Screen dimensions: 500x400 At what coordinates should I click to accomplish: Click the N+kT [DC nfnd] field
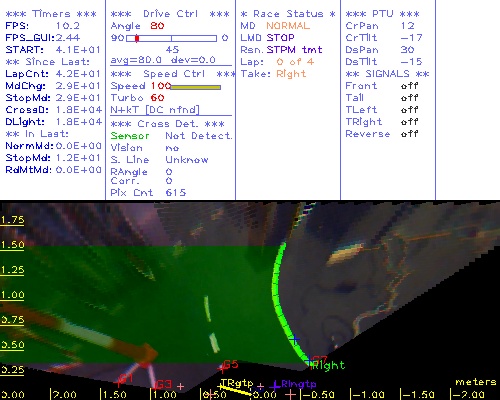click(155, 110)
